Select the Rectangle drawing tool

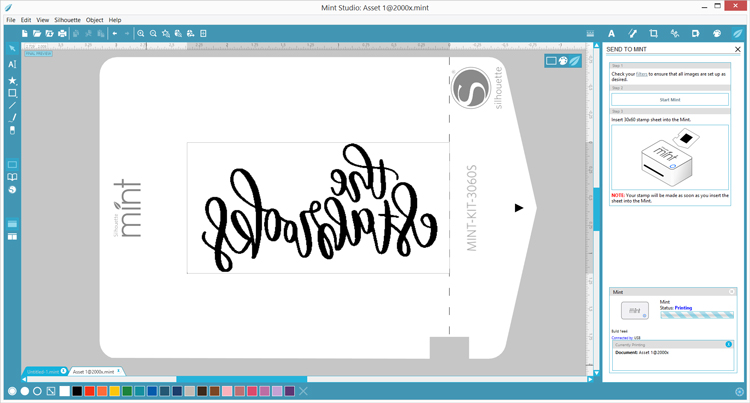click(12, 93)
